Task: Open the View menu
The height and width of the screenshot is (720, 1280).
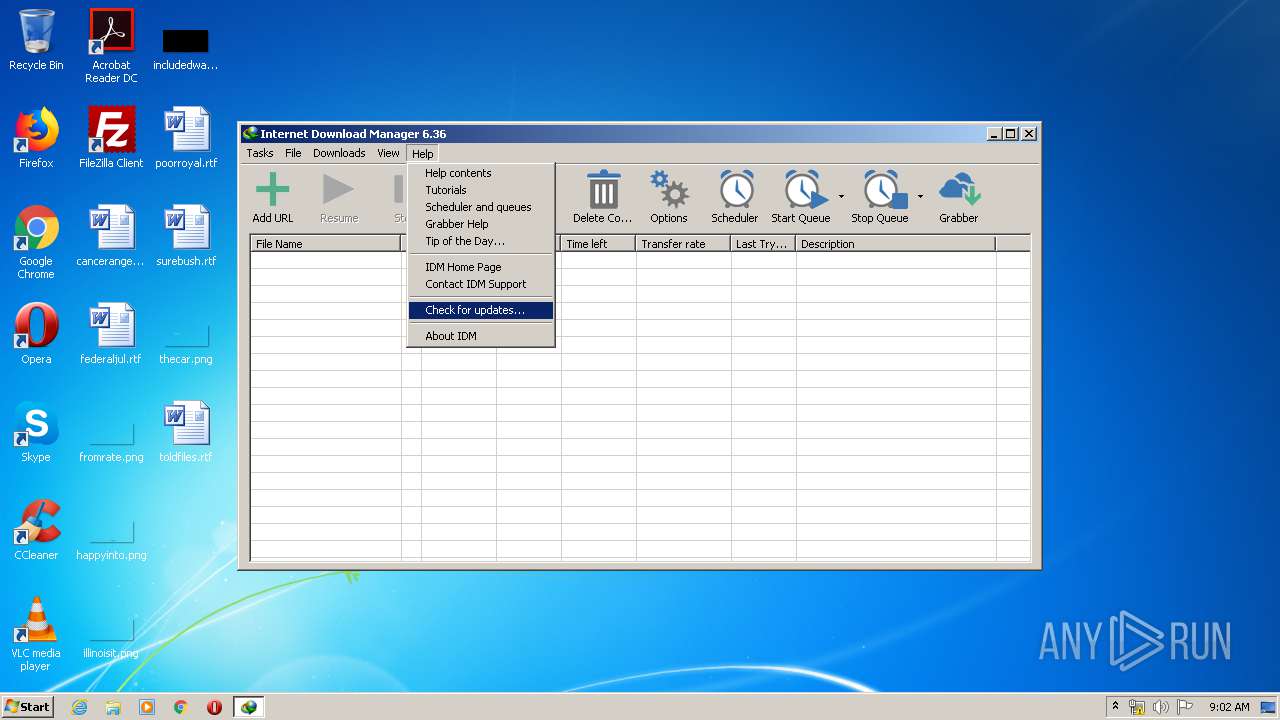Action: [x=388, y=153]
